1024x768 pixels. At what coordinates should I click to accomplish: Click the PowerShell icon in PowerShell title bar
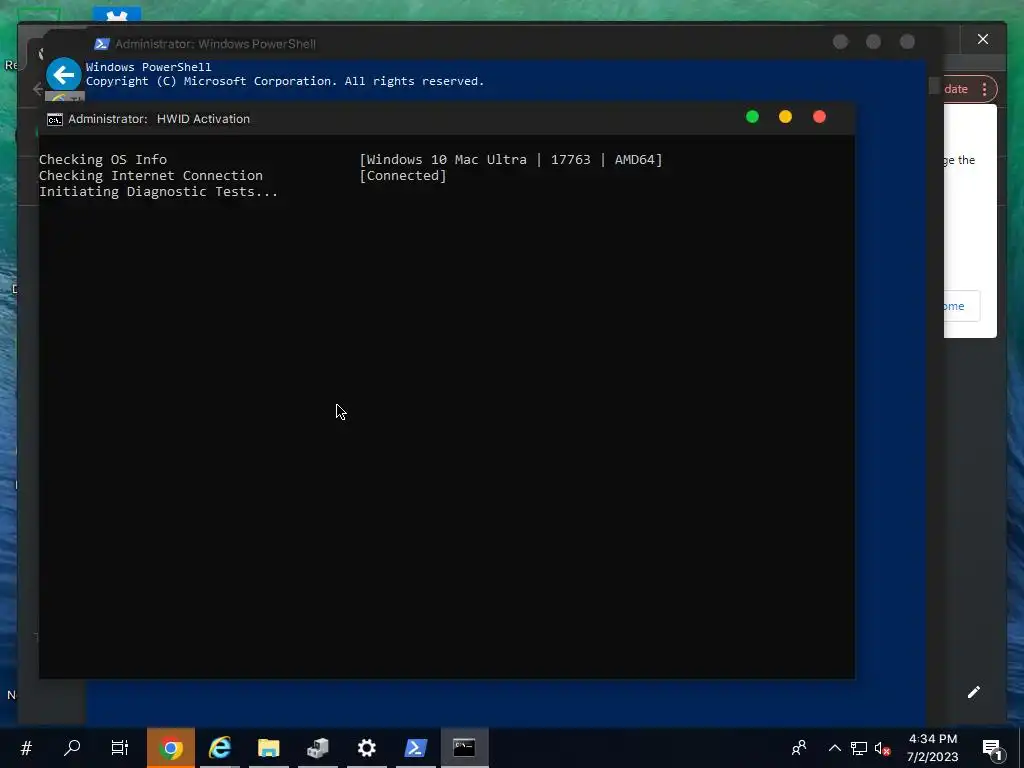[x=101, y=44]
